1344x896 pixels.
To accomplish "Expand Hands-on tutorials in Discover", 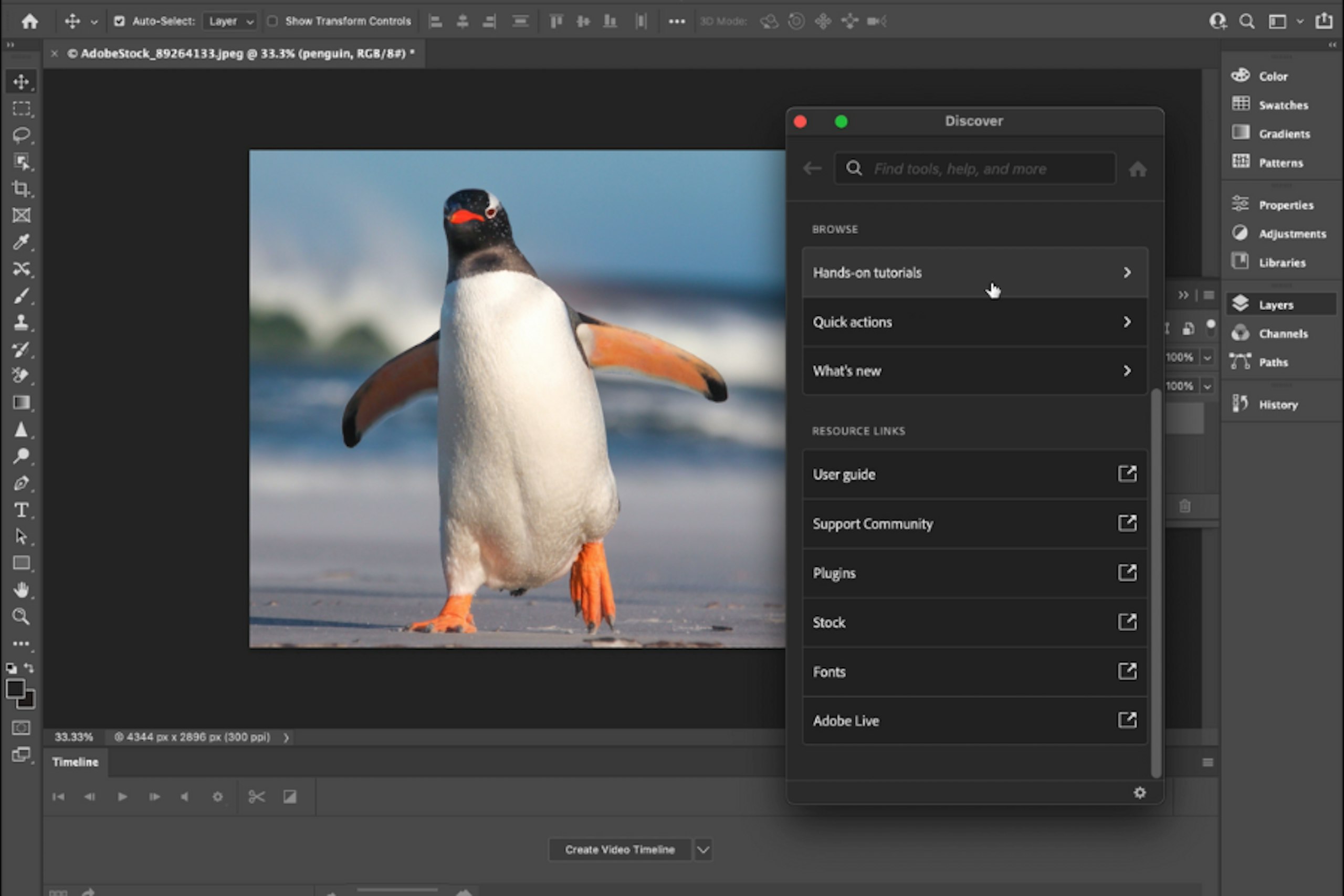I will [975, 272].
